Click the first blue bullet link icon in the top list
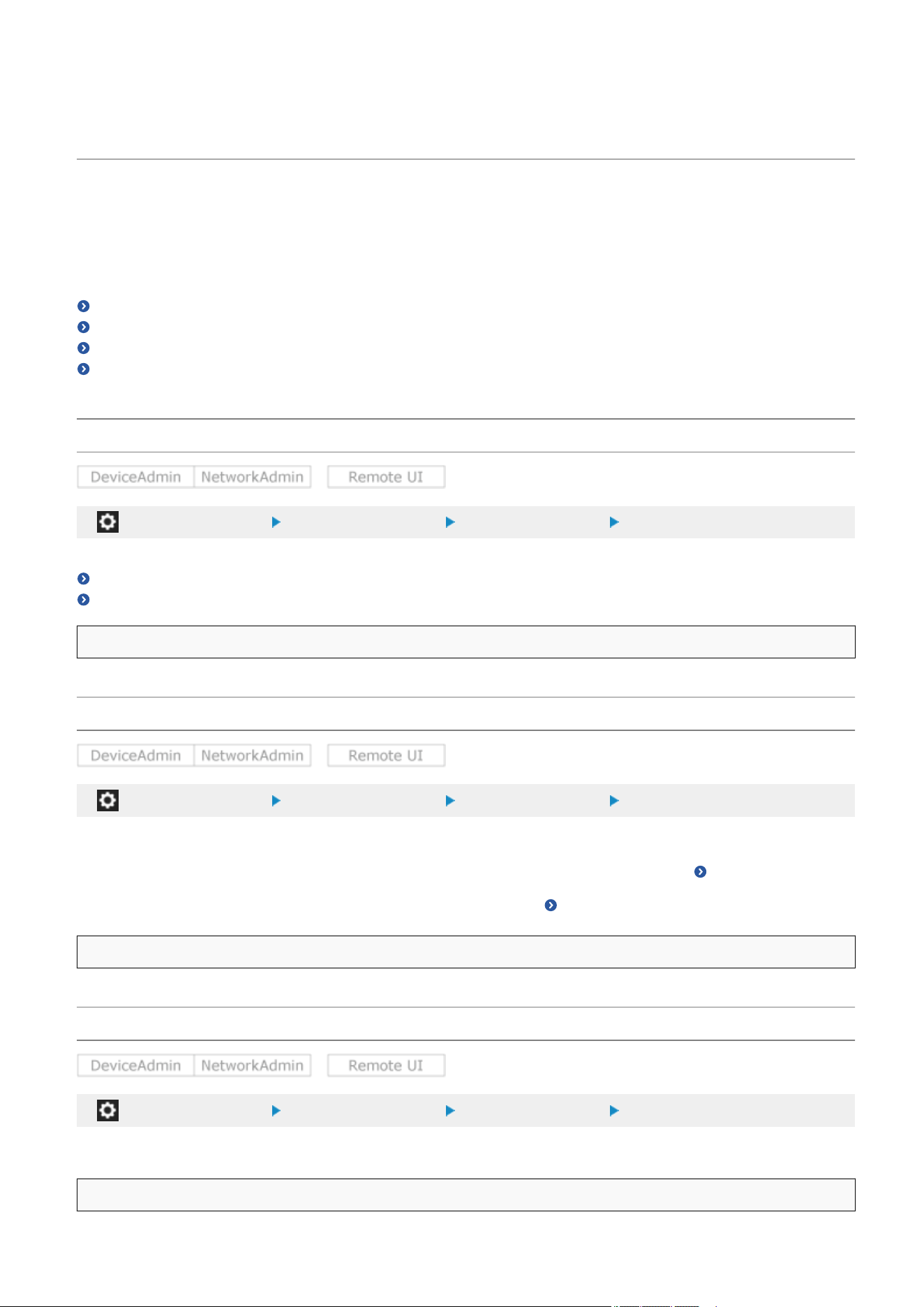The height and width of the screenshot is (1307, 924). point(83,306)
